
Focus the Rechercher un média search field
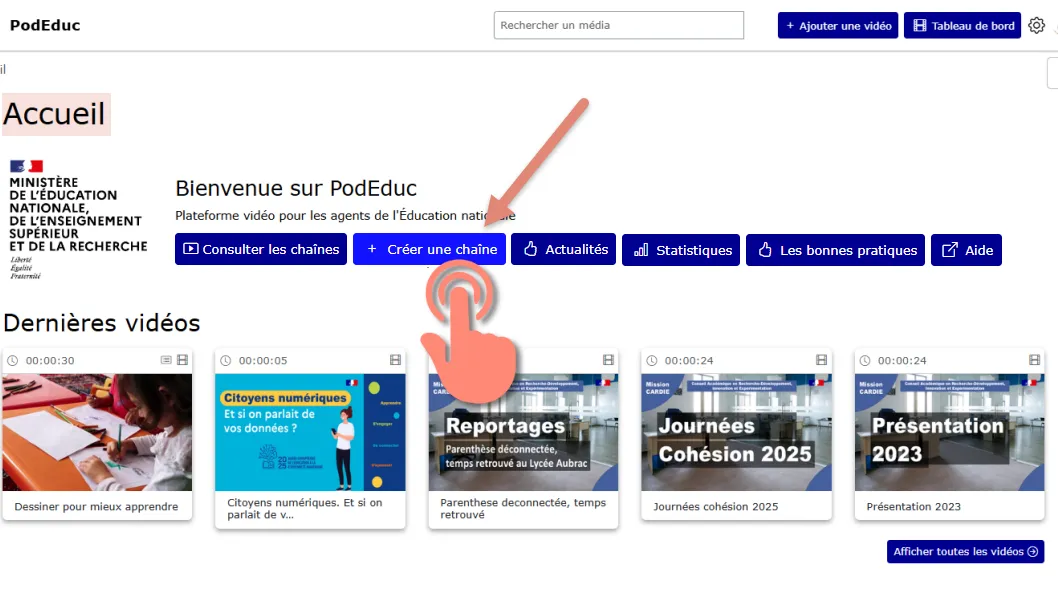619,25
